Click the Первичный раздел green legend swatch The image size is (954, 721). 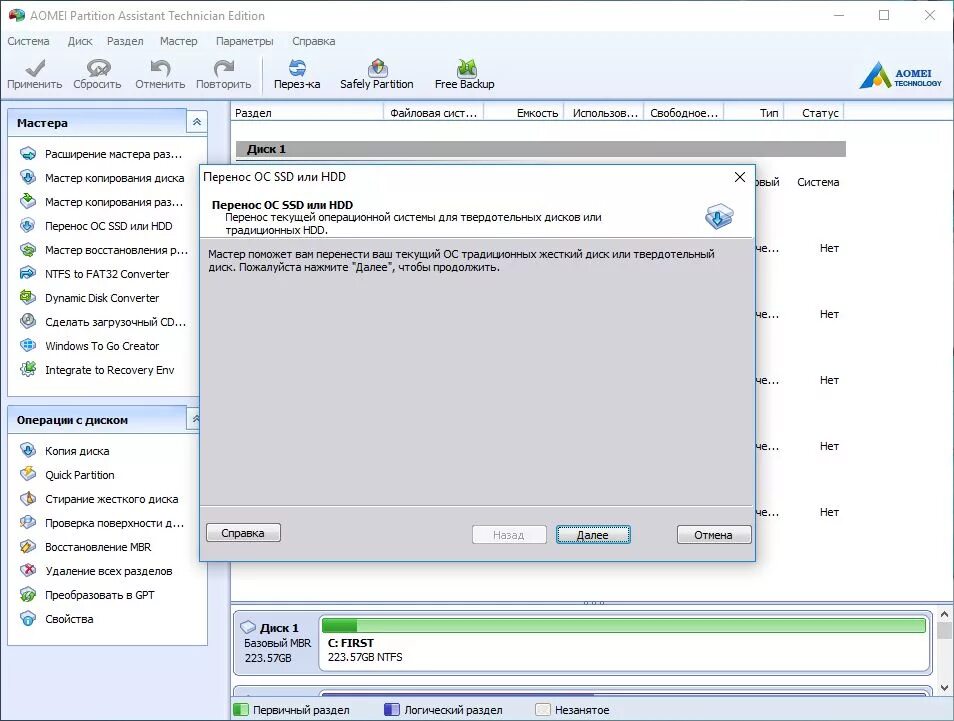[241, 709]
